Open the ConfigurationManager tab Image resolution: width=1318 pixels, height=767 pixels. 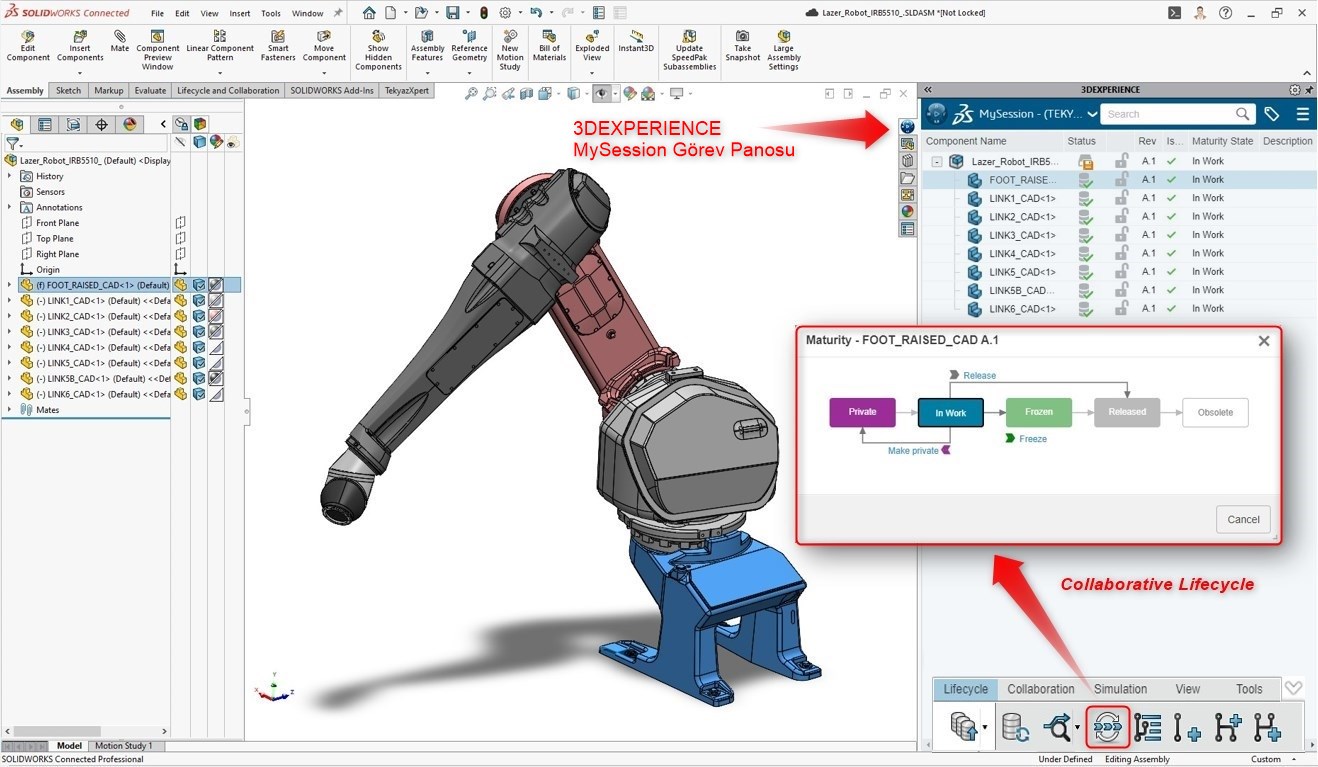(73, 124)
